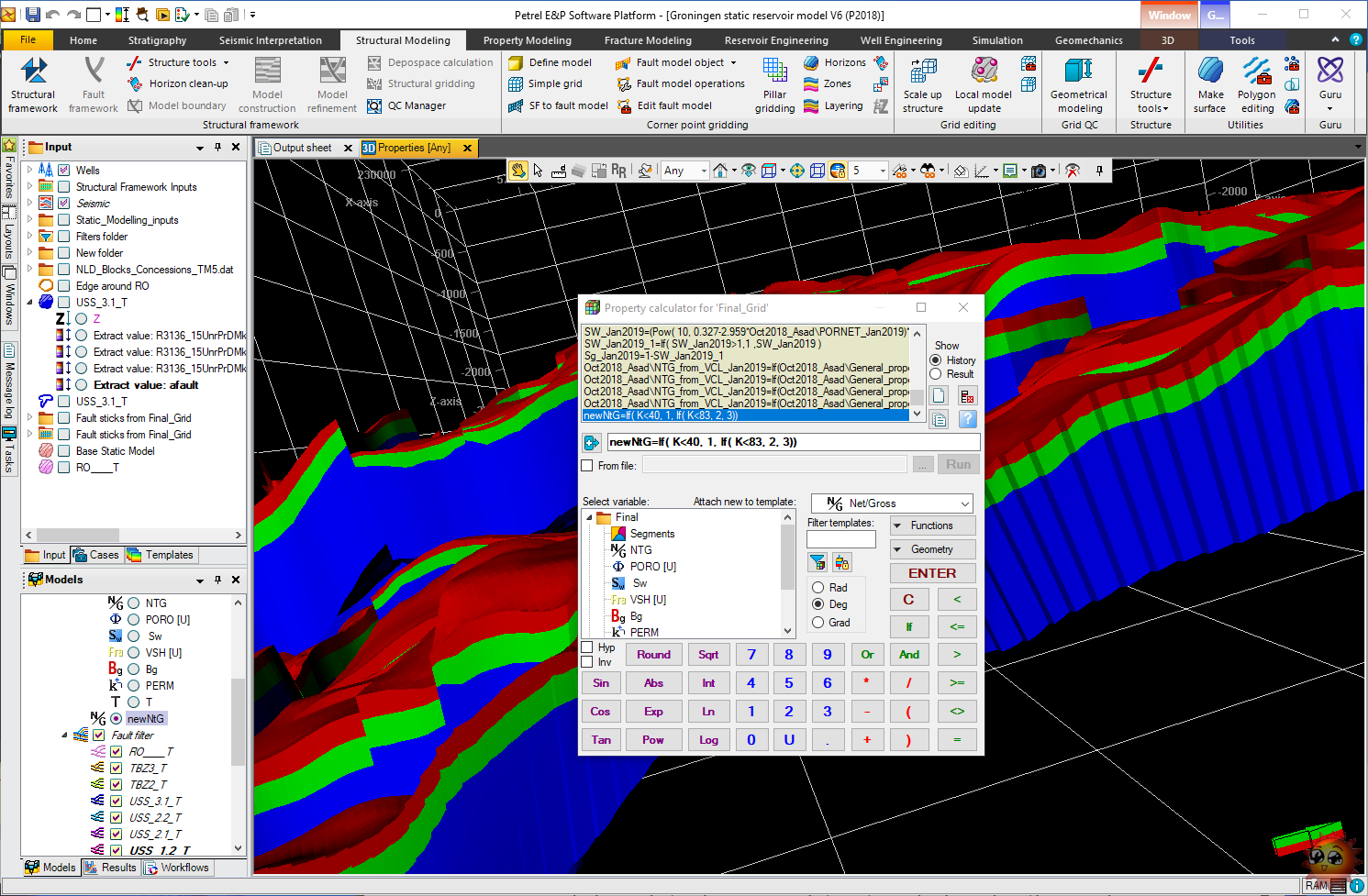Collapse the Fault filter tree node
1368x896 pixels.
pos(64,736)
